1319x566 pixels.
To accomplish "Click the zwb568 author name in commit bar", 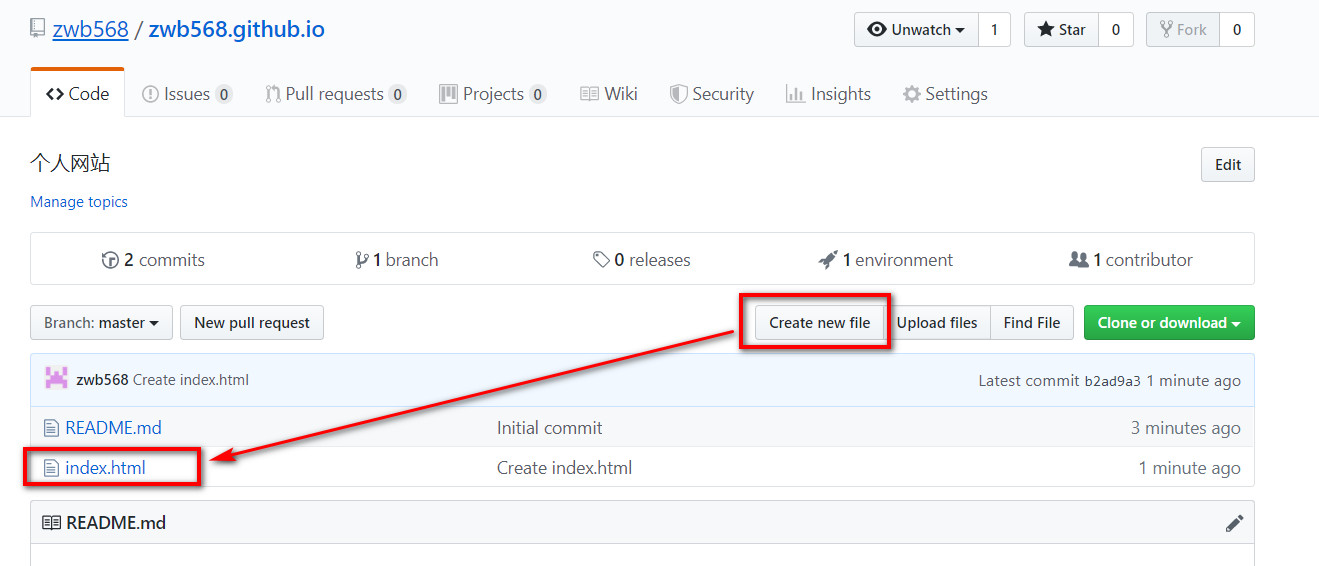I will (x=102, y=380).
